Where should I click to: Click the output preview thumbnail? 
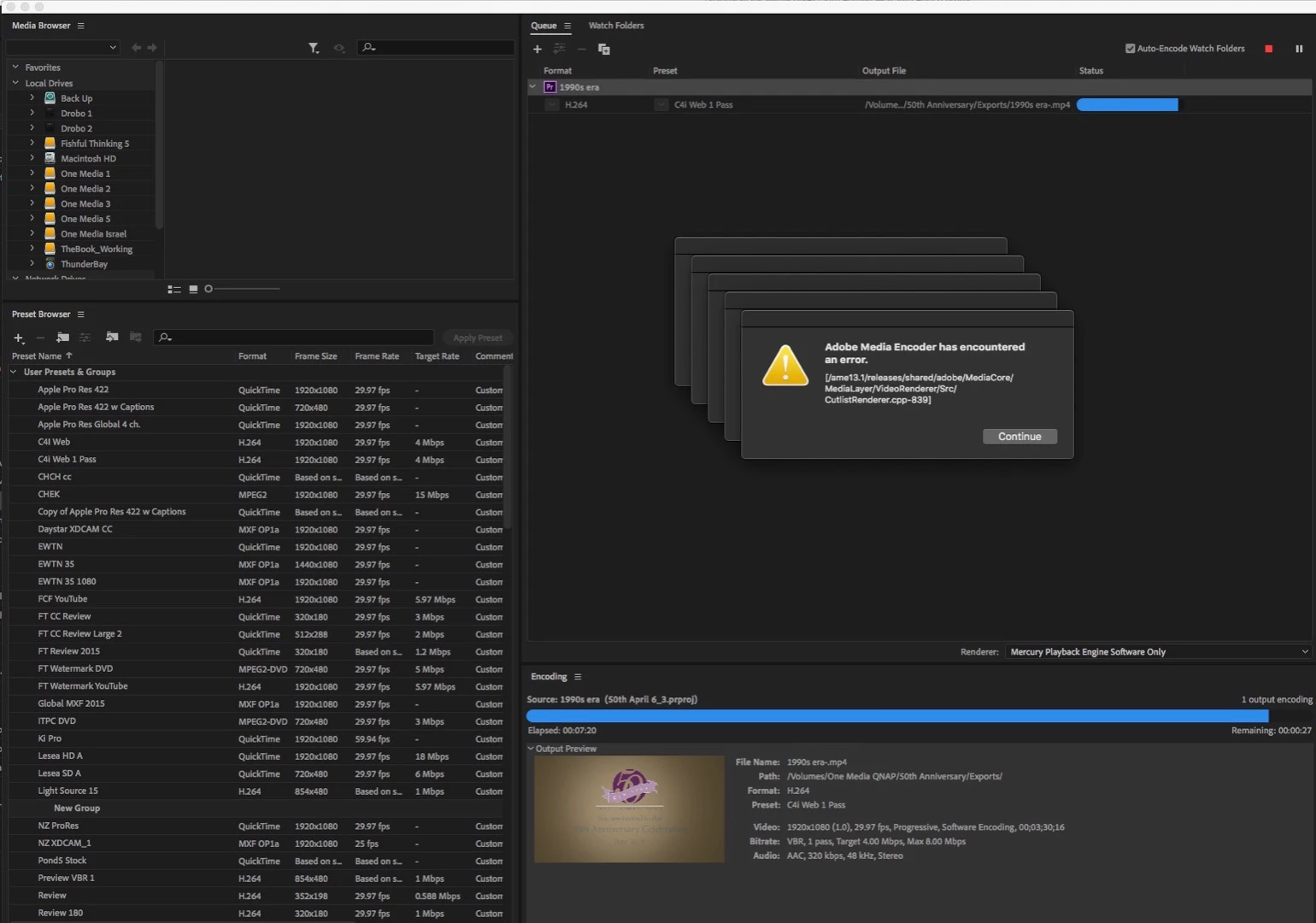629,809
